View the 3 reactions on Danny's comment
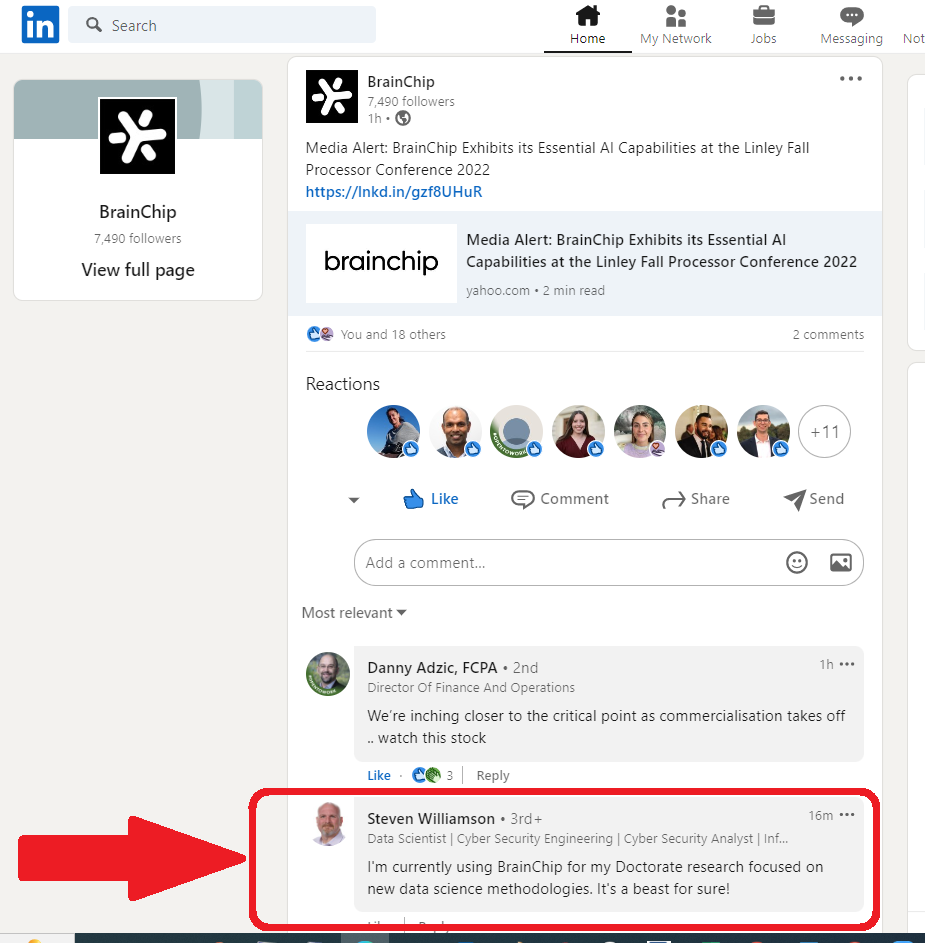Viewport: 925px width, 943px height. 432,775
